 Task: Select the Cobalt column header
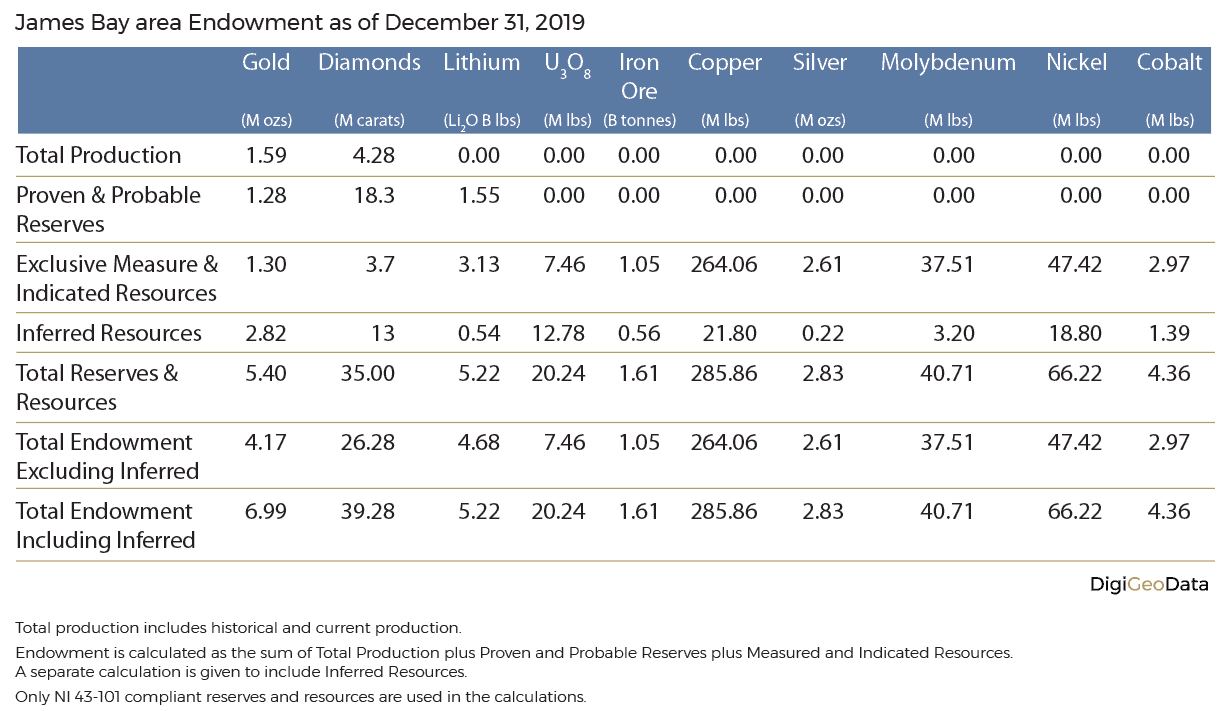(x=1169, y=63)
